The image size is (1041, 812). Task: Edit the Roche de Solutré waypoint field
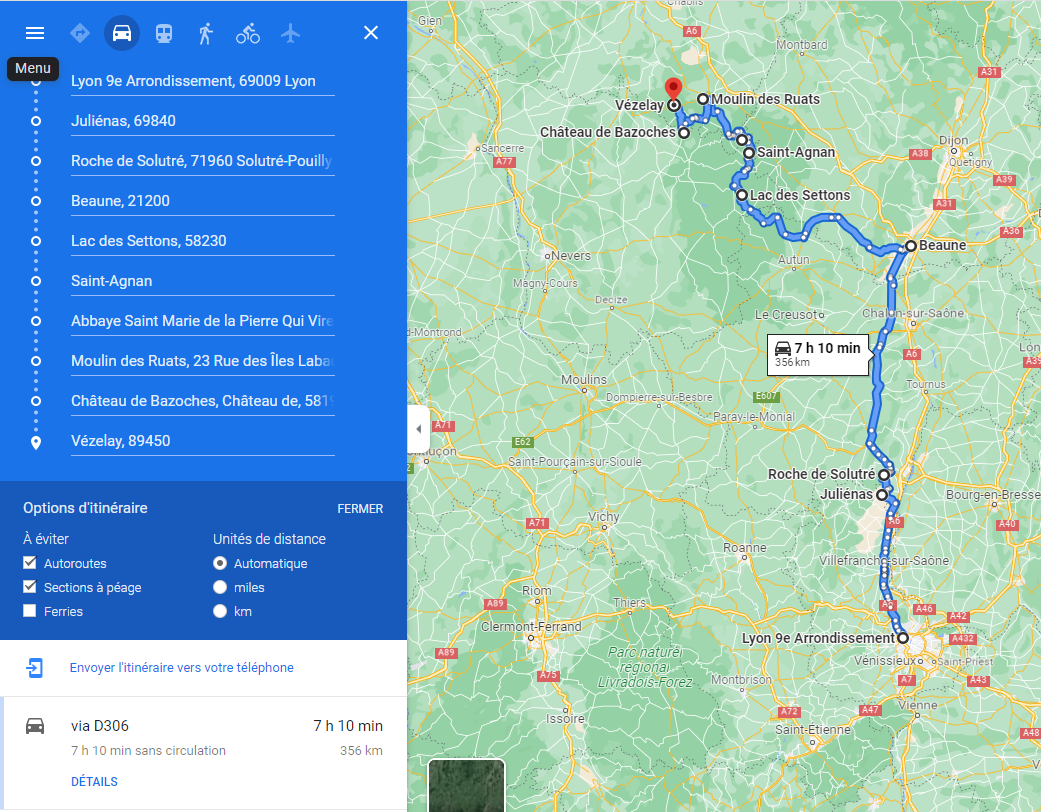tap(202, 161)
